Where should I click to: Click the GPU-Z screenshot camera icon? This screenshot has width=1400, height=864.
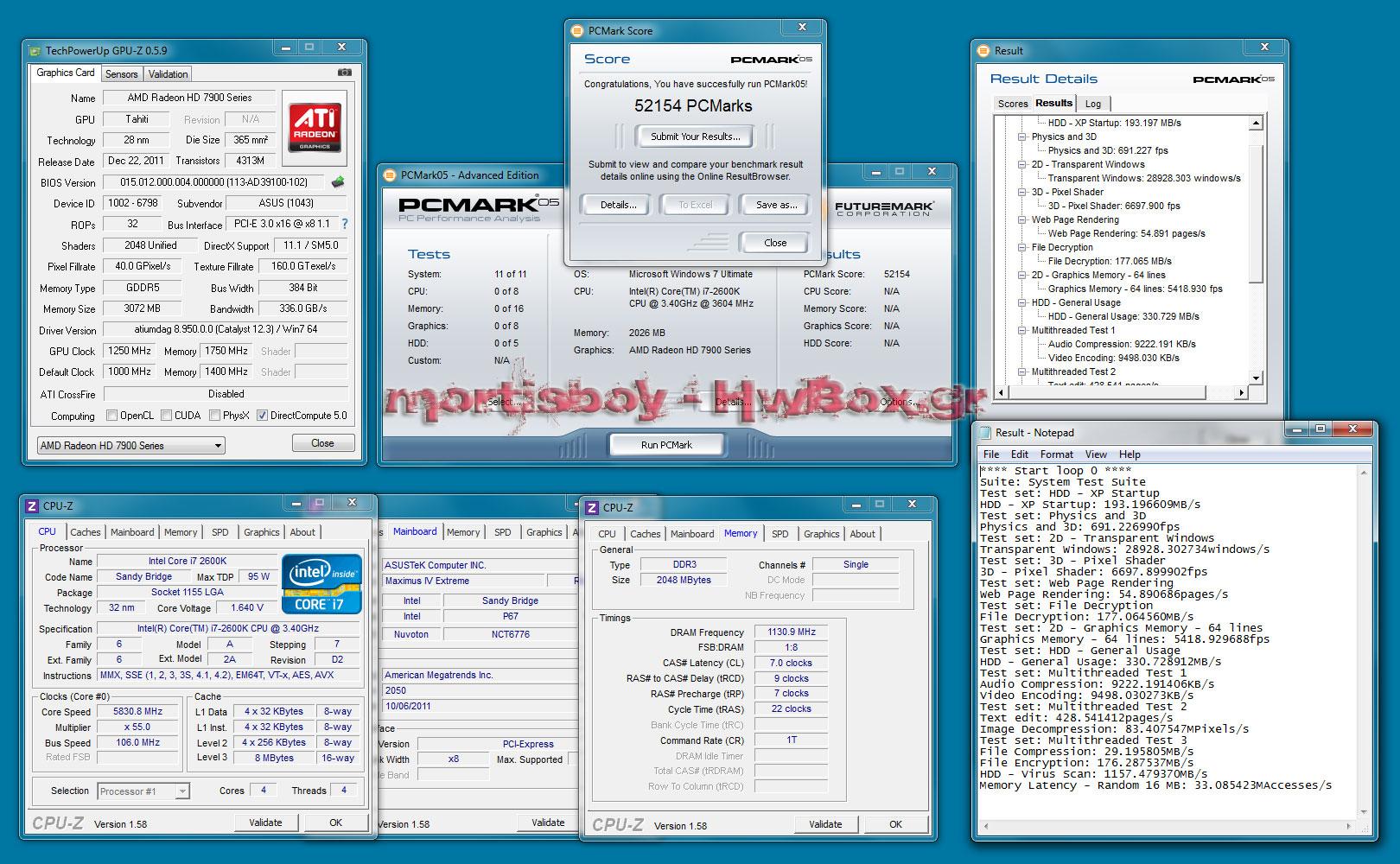(345, 73)
